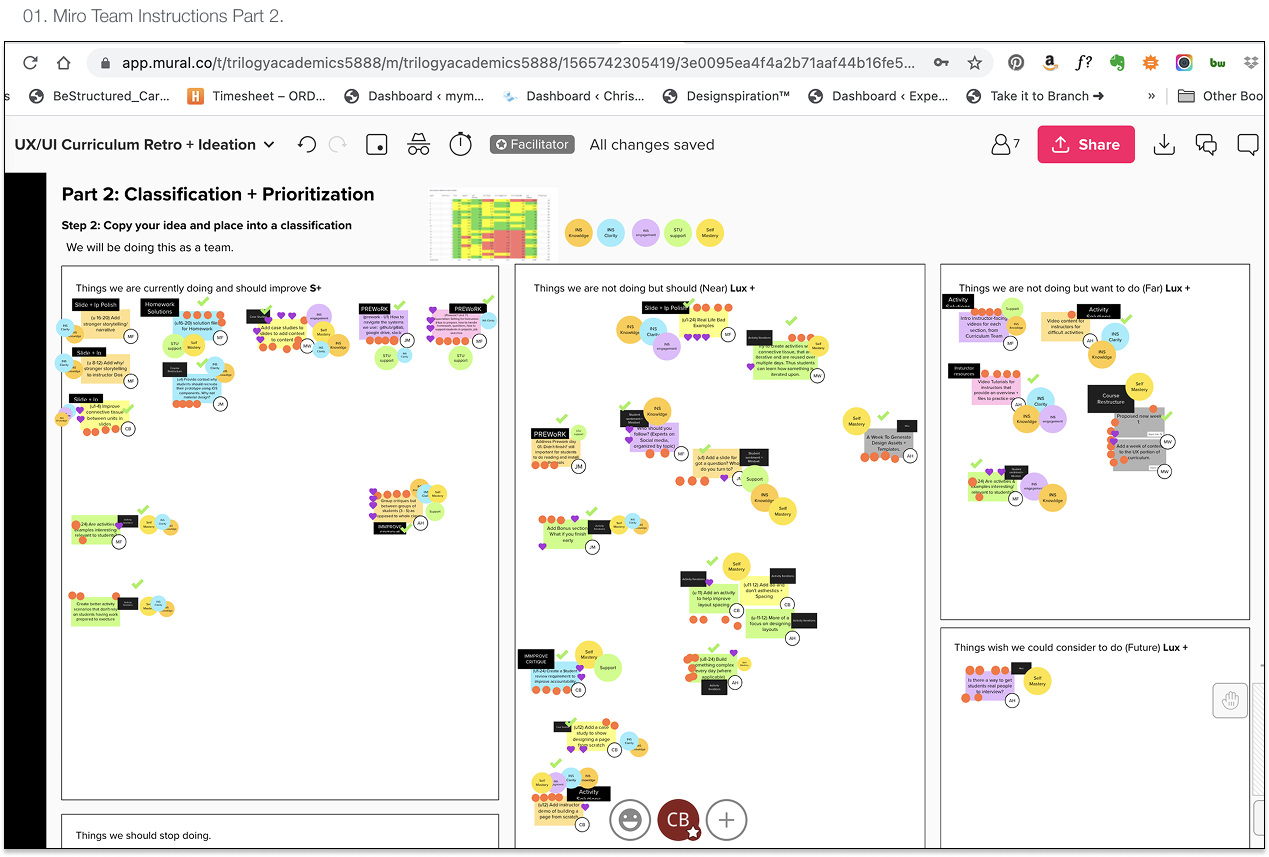The width and height of the screenshot is (1269, 857).
Task: Open the saved password key icon
Action: (941, 63)
